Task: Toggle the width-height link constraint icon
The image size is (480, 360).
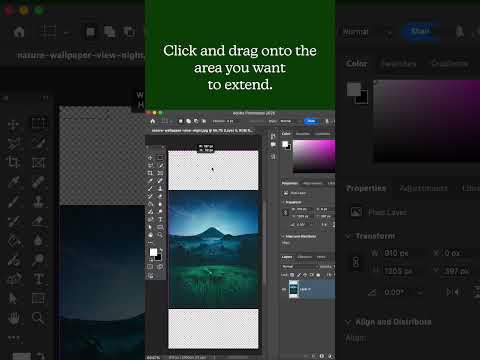Action: (356, 262)
